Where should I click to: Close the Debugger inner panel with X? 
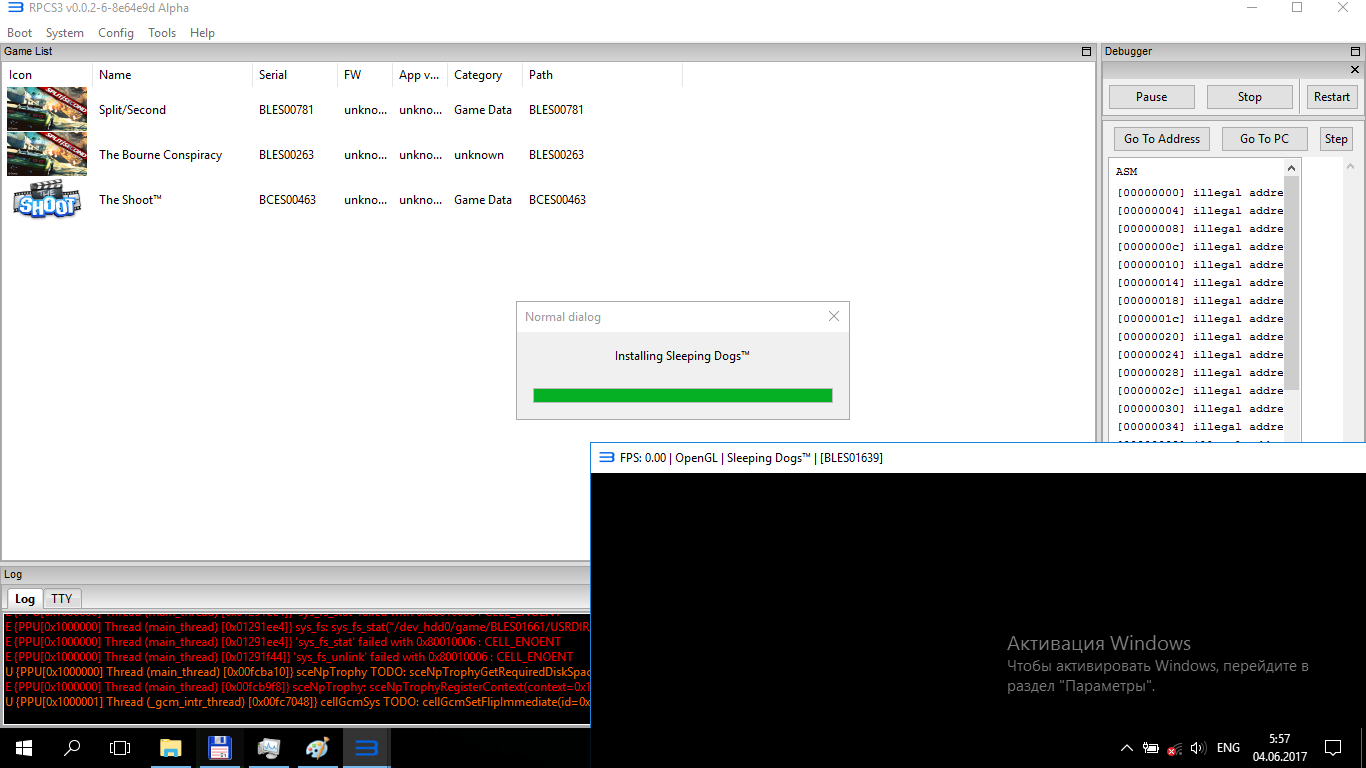point(1356,70)
